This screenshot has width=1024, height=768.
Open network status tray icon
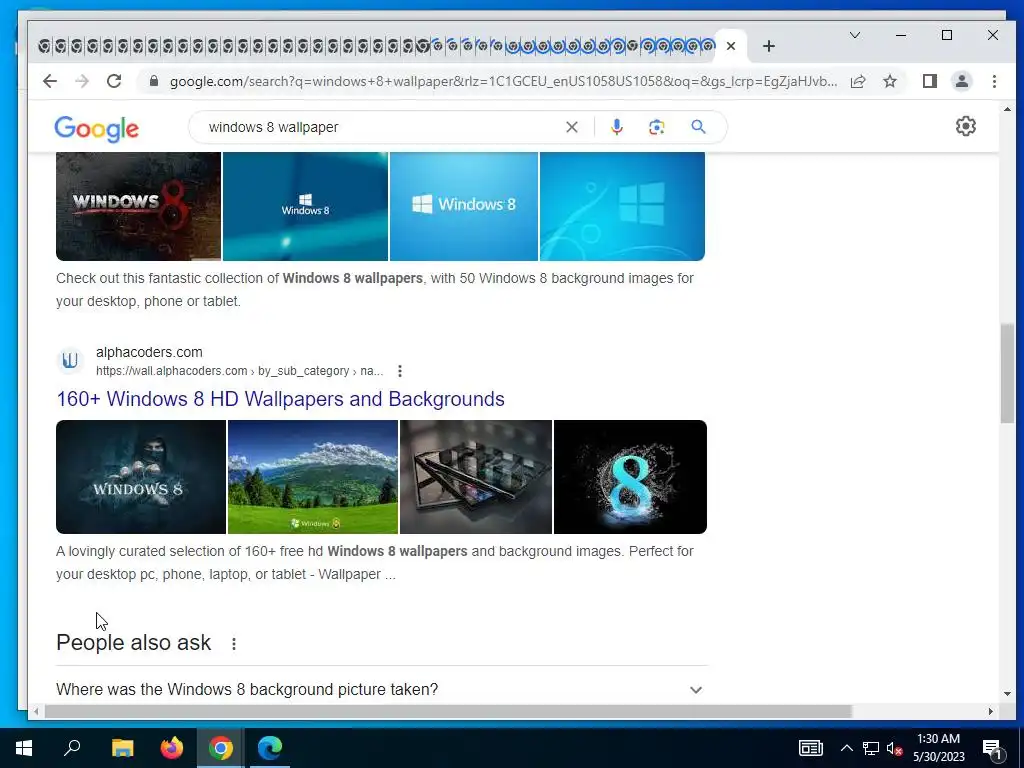coord(871,748)
